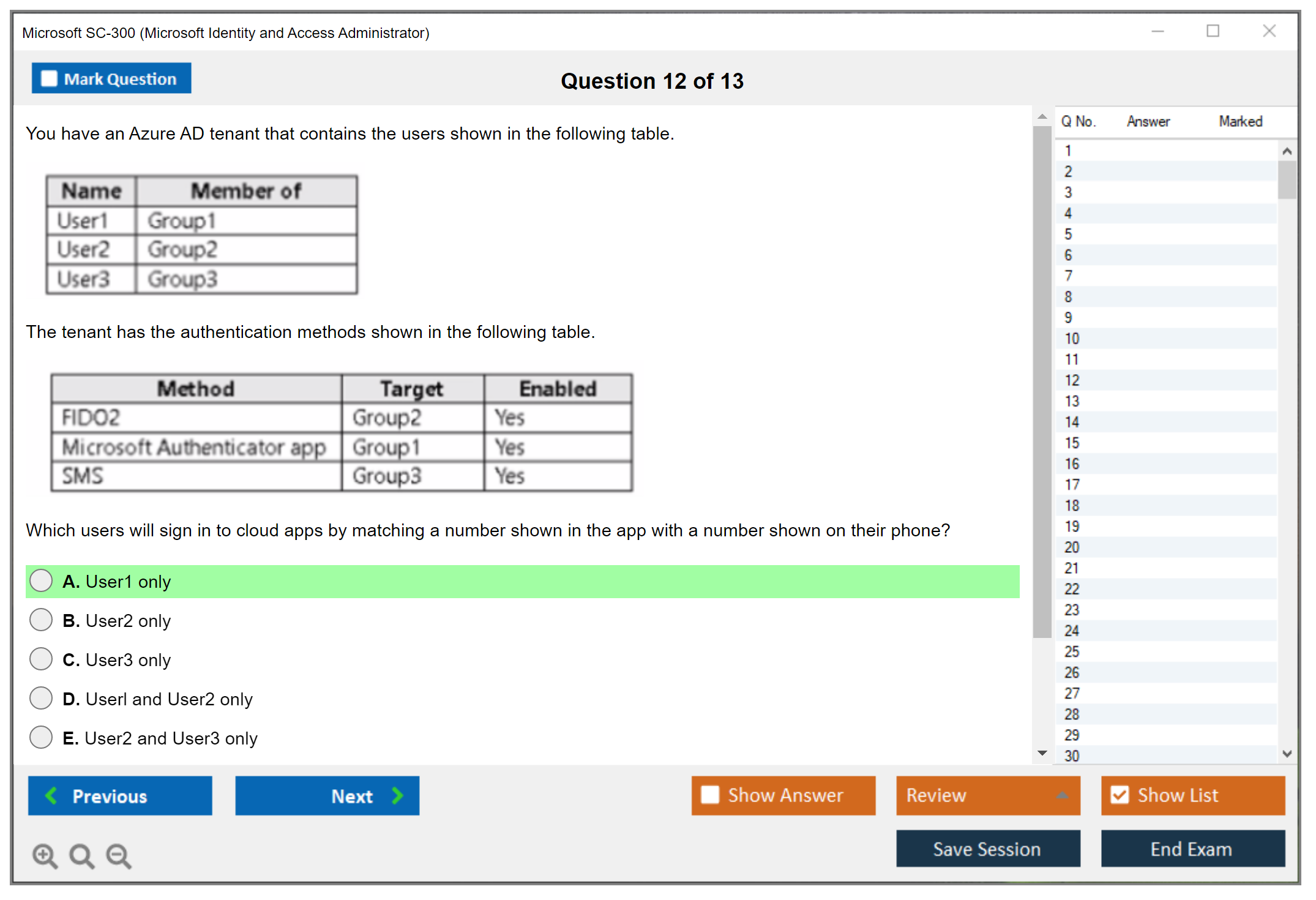Click the question pane scroll-down arrow
Viewport: 1316px width, 900px height.
(x=1042, y=753)
